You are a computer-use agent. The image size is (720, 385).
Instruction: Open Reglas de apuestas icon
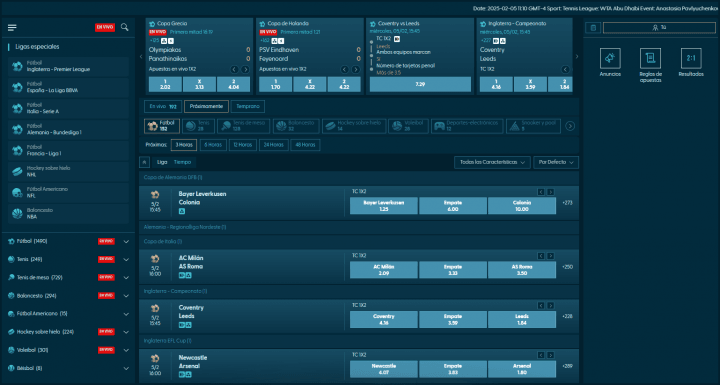tap(650, 58)
